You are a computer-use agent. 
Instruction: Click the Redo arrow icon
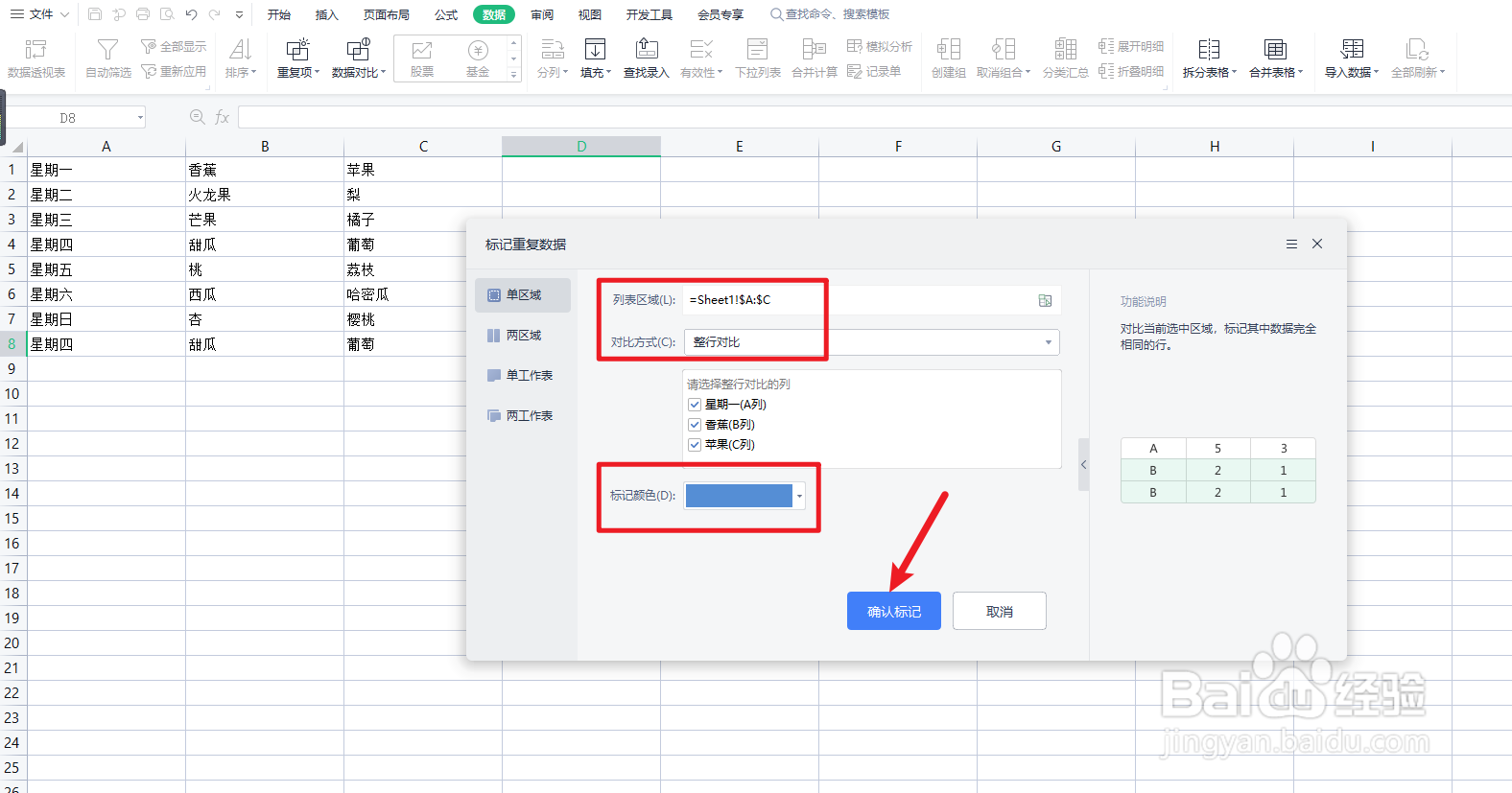[214, 14]
